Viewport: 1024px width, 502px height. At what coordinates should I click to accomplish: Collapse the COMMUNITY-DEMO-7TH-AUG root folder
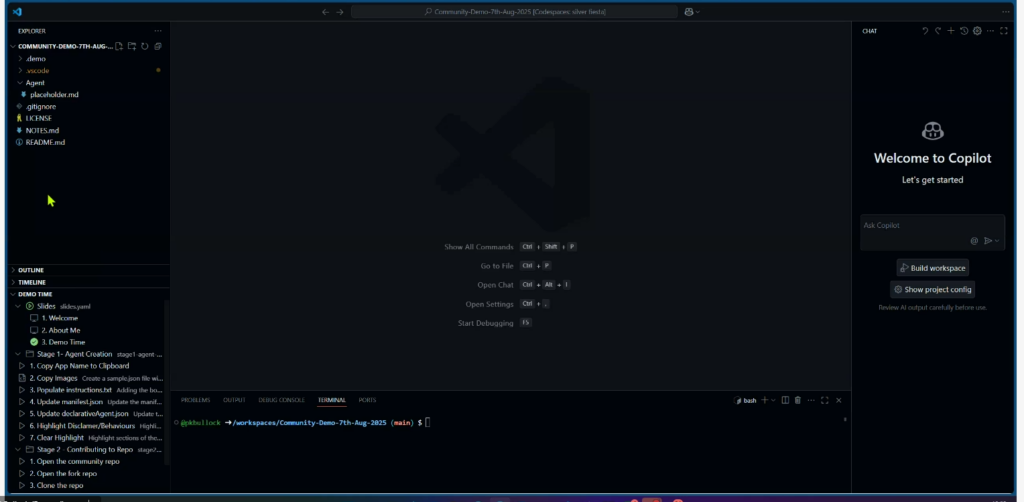pyautogui.click(x=13, y=46)
